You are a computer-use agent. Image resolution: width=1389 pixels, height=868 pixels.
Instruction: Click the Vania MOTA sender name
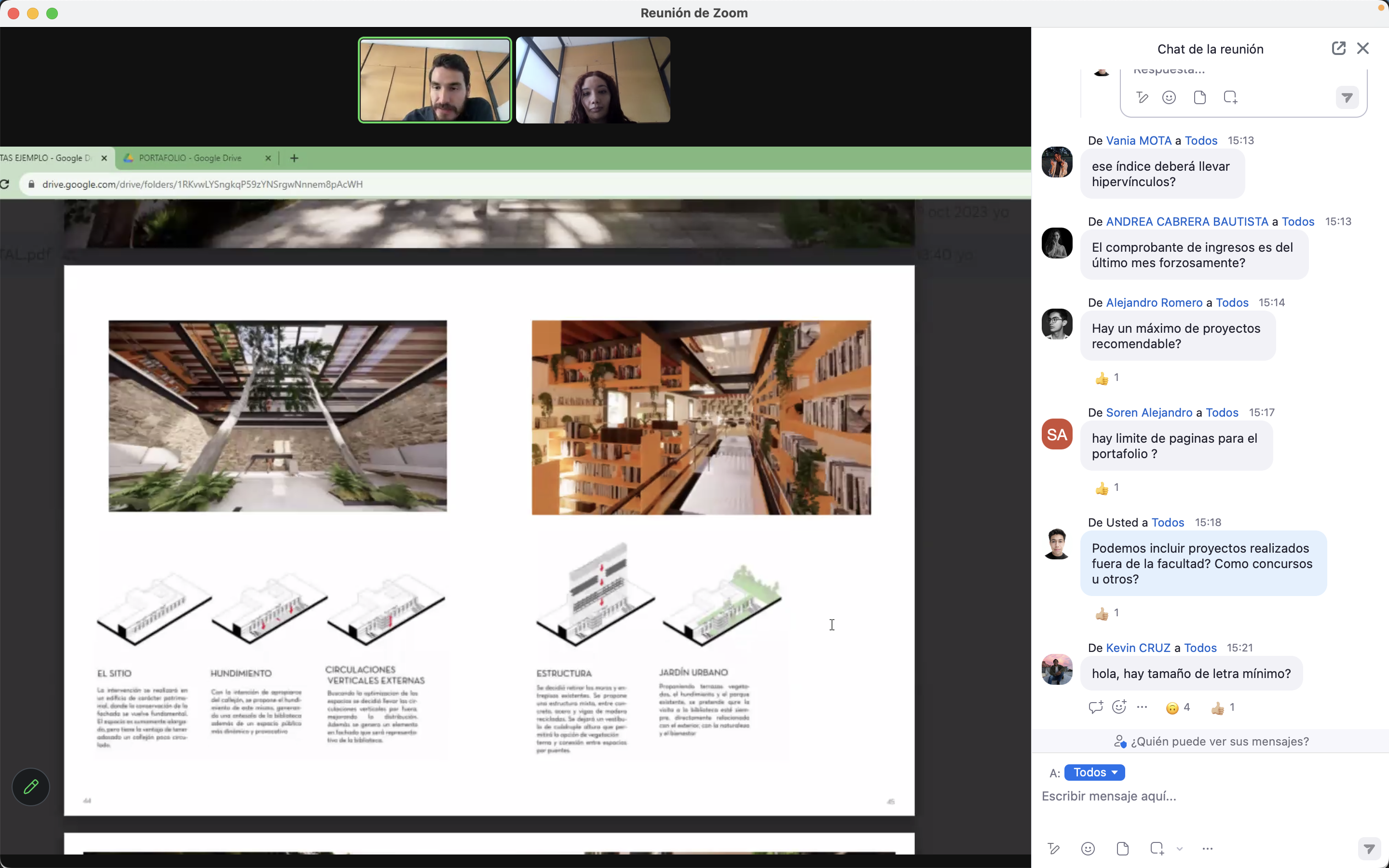tap(1138, 141)
